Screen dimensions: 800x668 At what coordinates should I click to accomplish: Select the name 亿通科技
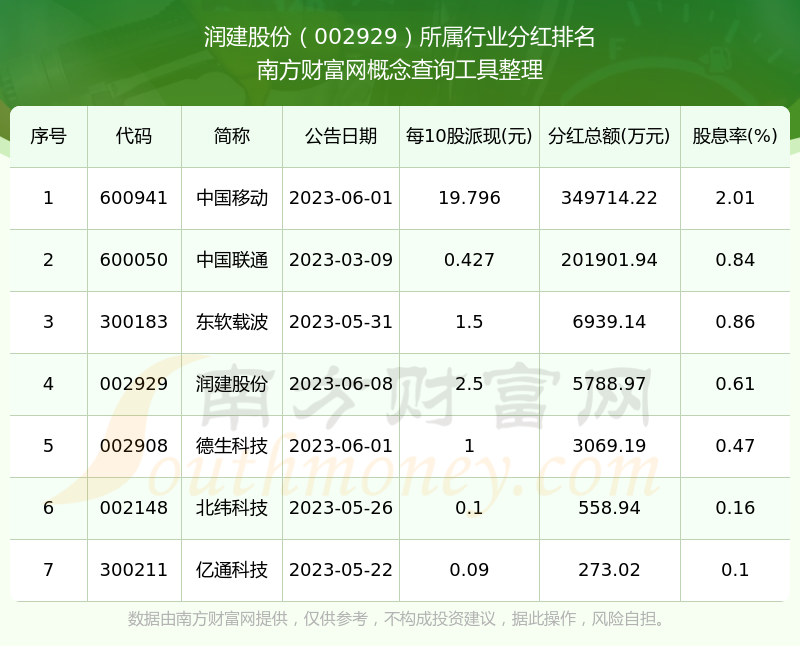pos(232,570)
